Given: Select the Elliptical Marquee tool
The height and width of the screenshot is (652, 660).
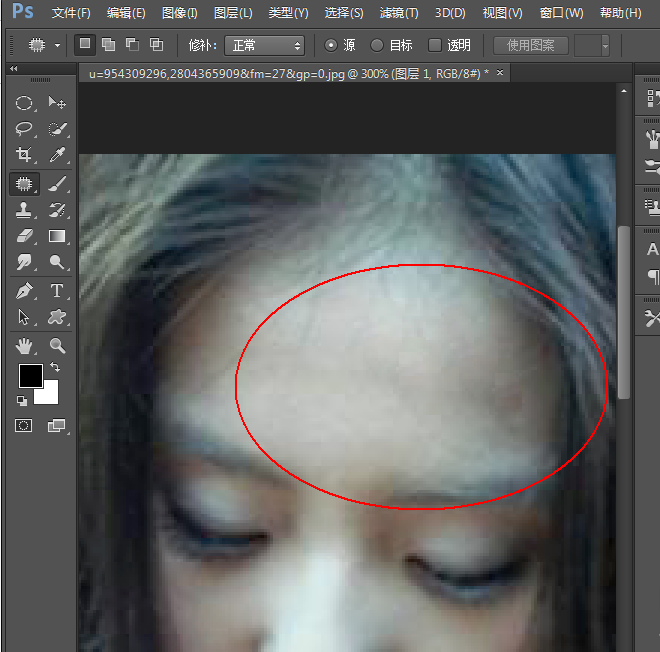Looking at the screenshot, I should point(24,103).
